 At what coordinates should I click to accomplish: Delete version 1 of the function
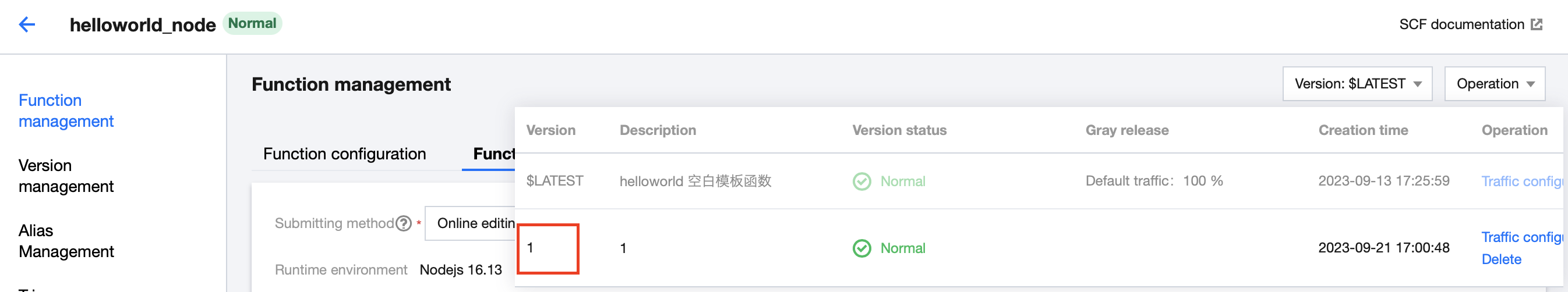(1501, 260)
